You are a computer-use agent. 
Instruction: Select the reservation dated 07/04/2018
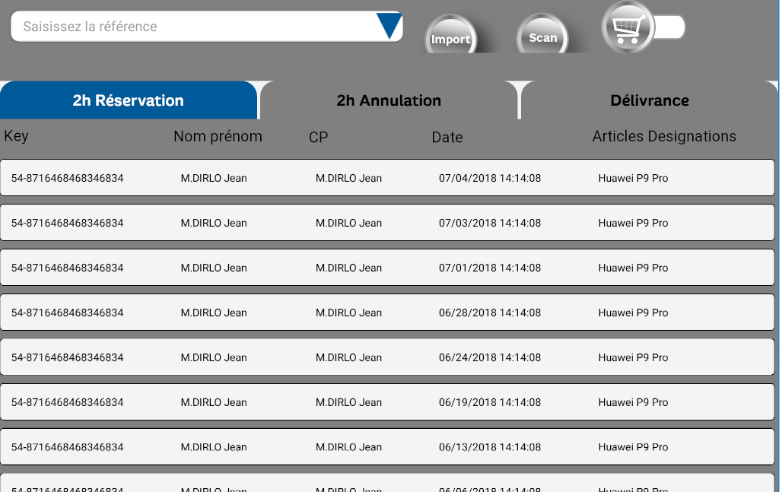click(387, 178)
